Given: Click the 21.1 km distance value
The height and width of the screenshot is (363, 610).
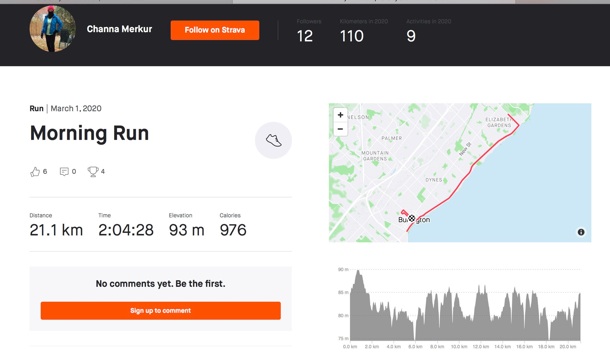Looking at the screenshot, I should [56, 230].
